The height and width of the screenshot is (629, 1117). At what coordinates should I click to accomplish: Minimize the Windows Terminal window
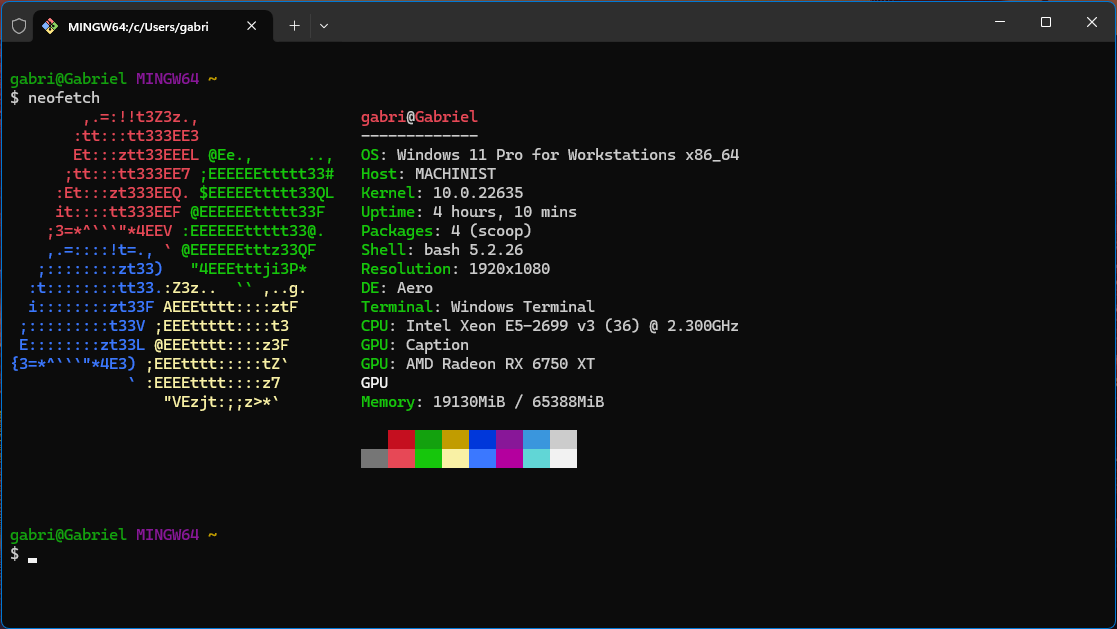[1000, 22]
